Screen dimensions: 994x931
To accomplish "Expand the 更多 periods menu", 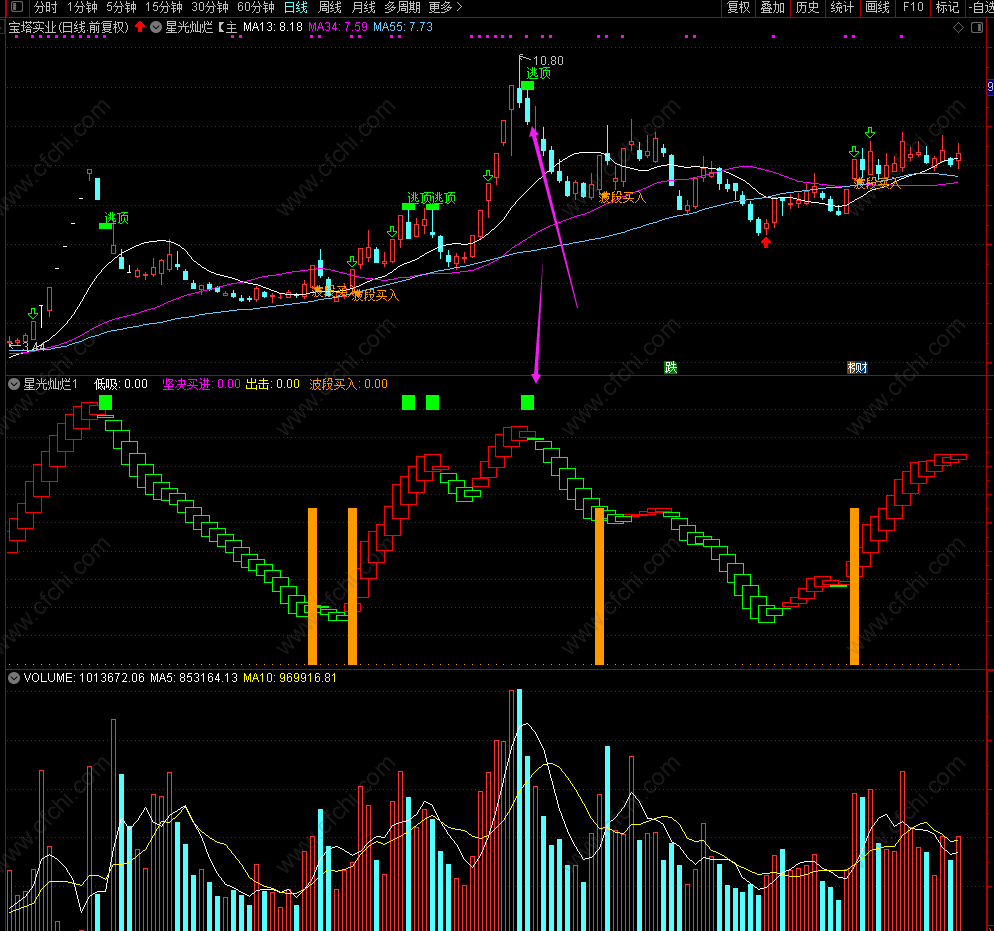I will [445, 8].
